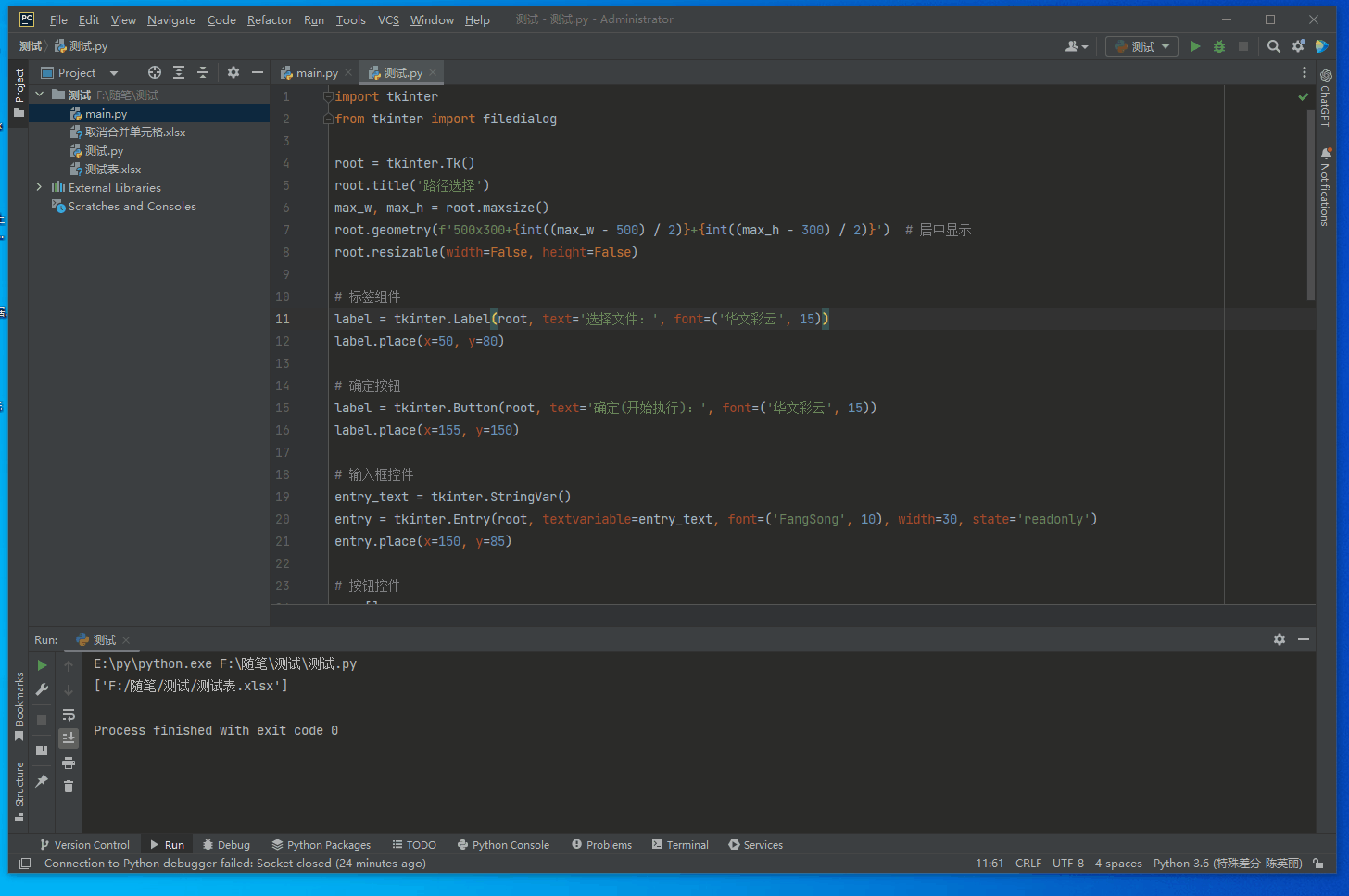Collapse the 测试 root folder arrow
This screenshot has height=896, width=1349.
click(x=40, y=95)
